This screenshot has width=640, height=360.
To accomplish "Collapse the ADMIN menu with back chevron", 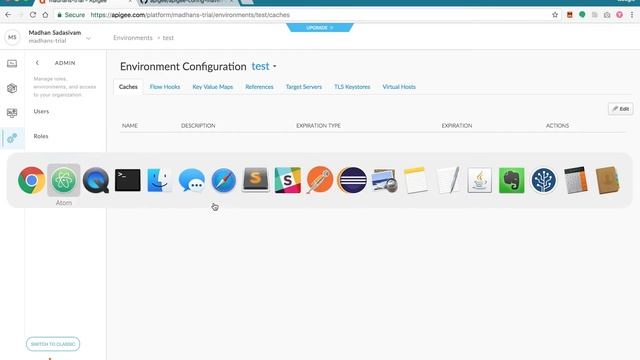I will click(x=37, y=63).
